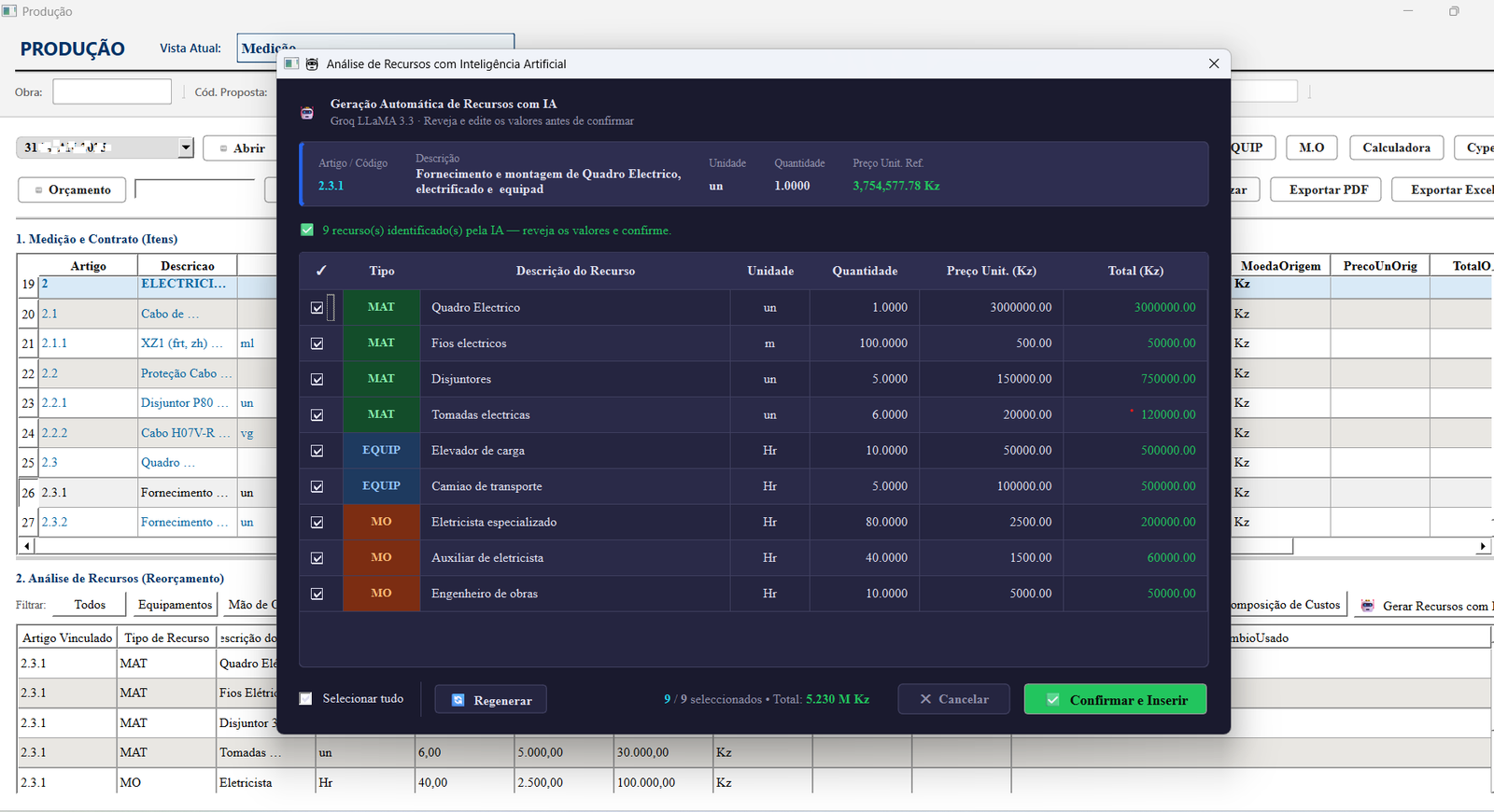
Task: Click reference price 3,754,577.78 Kz
Action: pos(895,186)
